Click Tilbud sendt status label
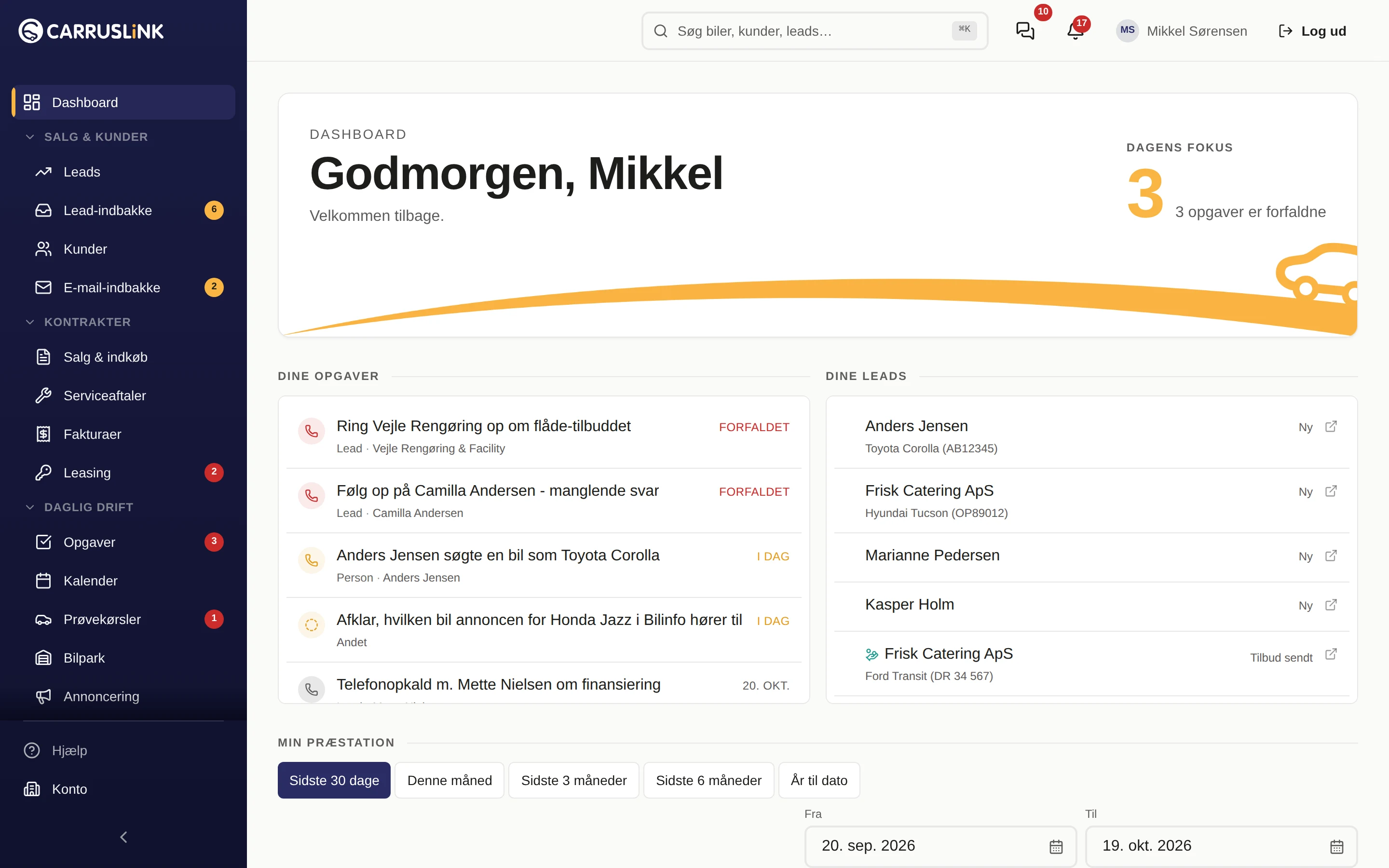The height and width of the screenshot is (868, 1389). pos(1281,657)
